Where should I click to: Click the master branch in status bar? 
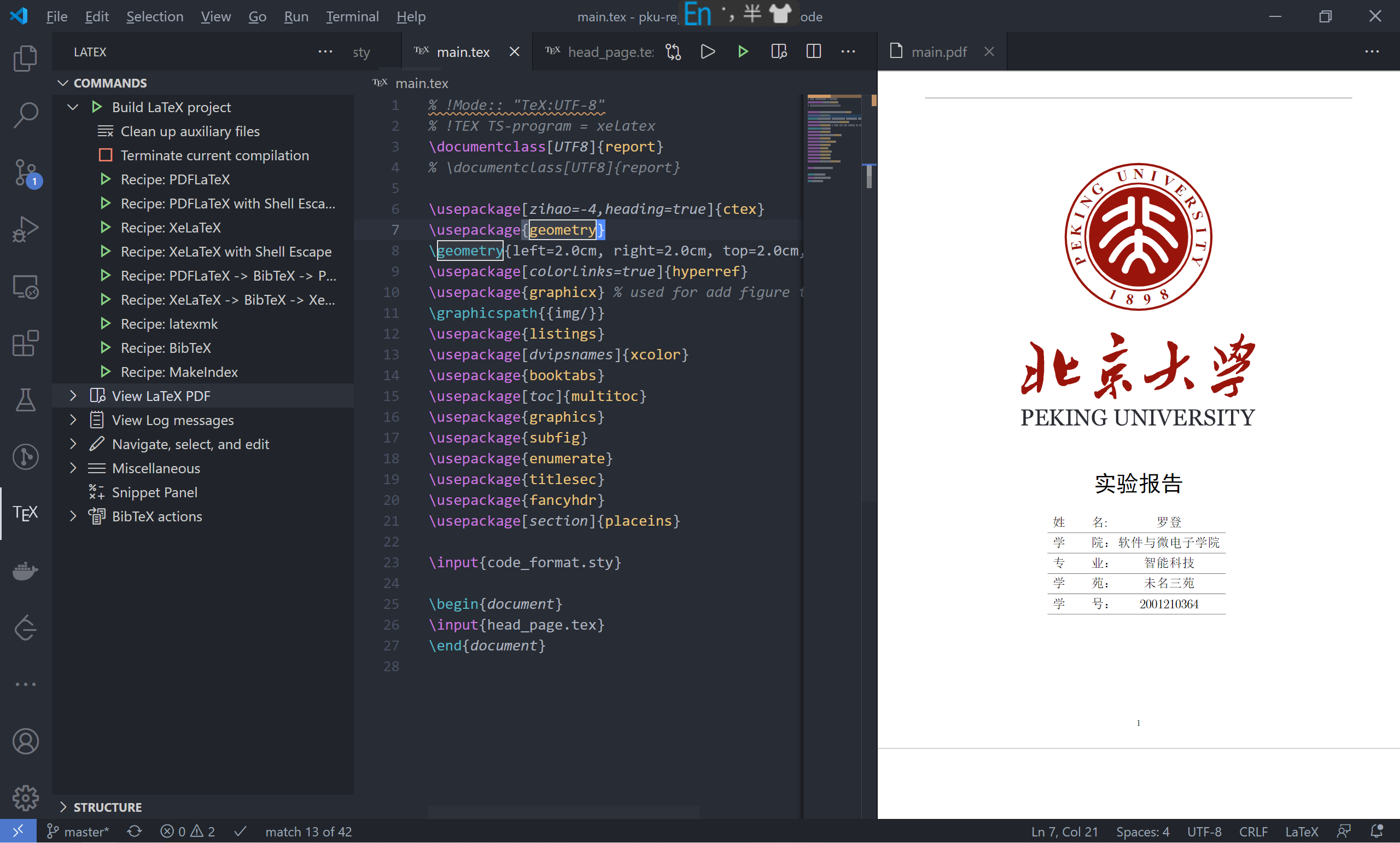tap(77, 831)
